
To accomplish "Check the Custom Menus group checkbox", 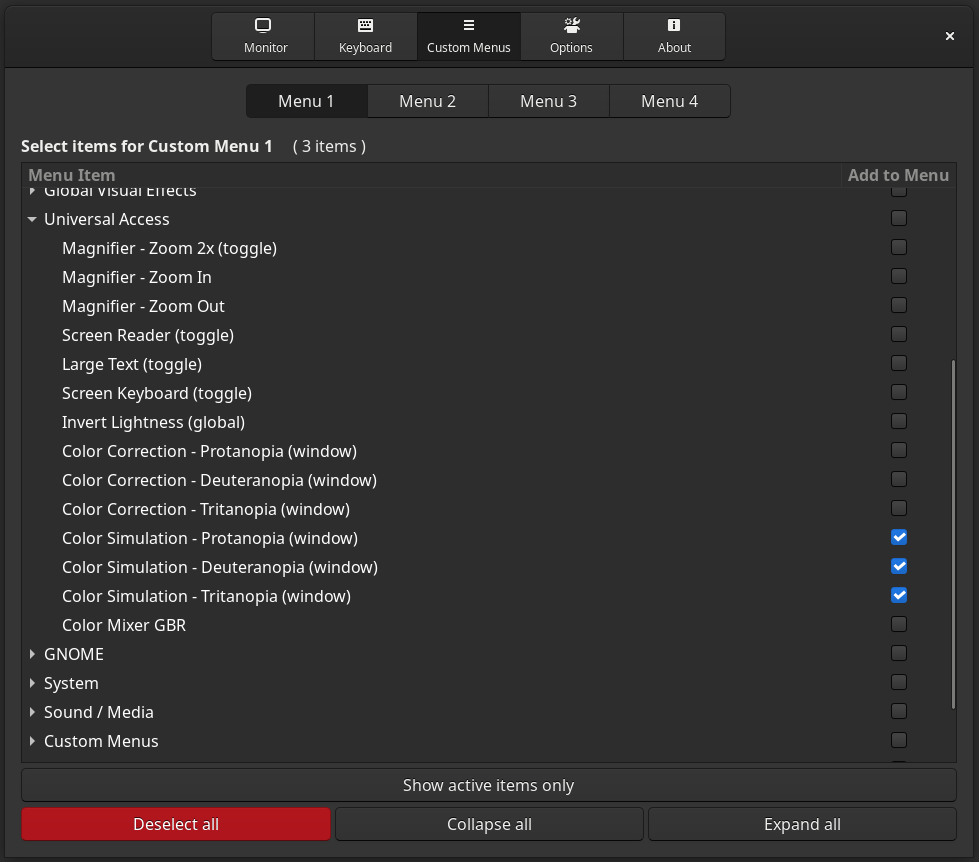I will 898,740.
